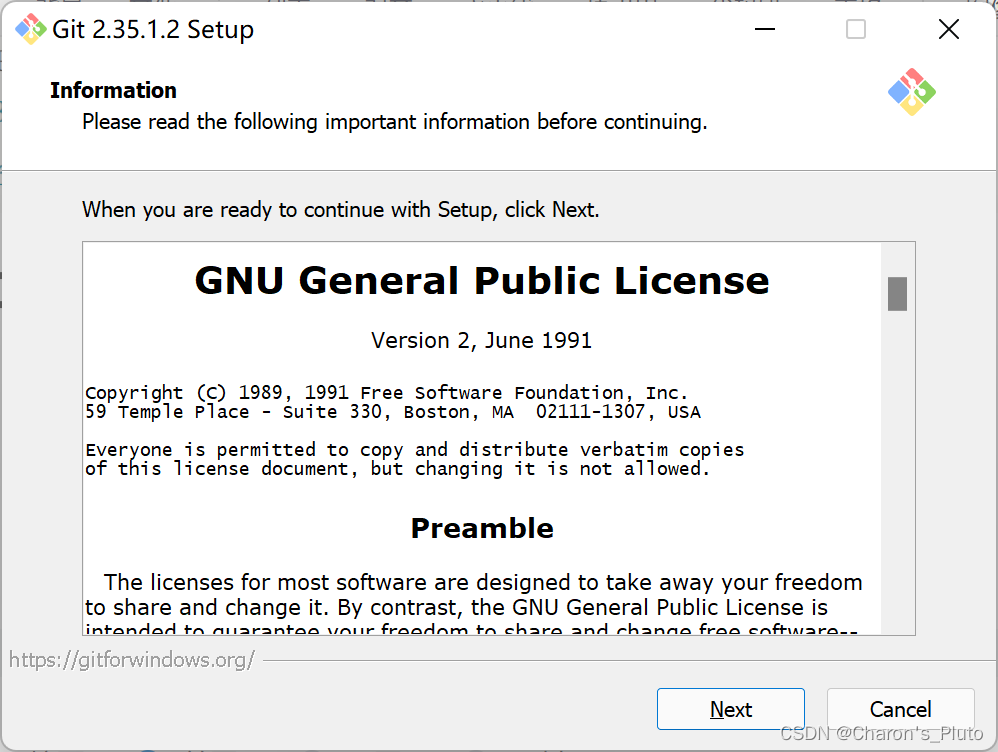Click the Preamble heading
Viewport: 998px width, 752px height.
click(x=482, y=529)
